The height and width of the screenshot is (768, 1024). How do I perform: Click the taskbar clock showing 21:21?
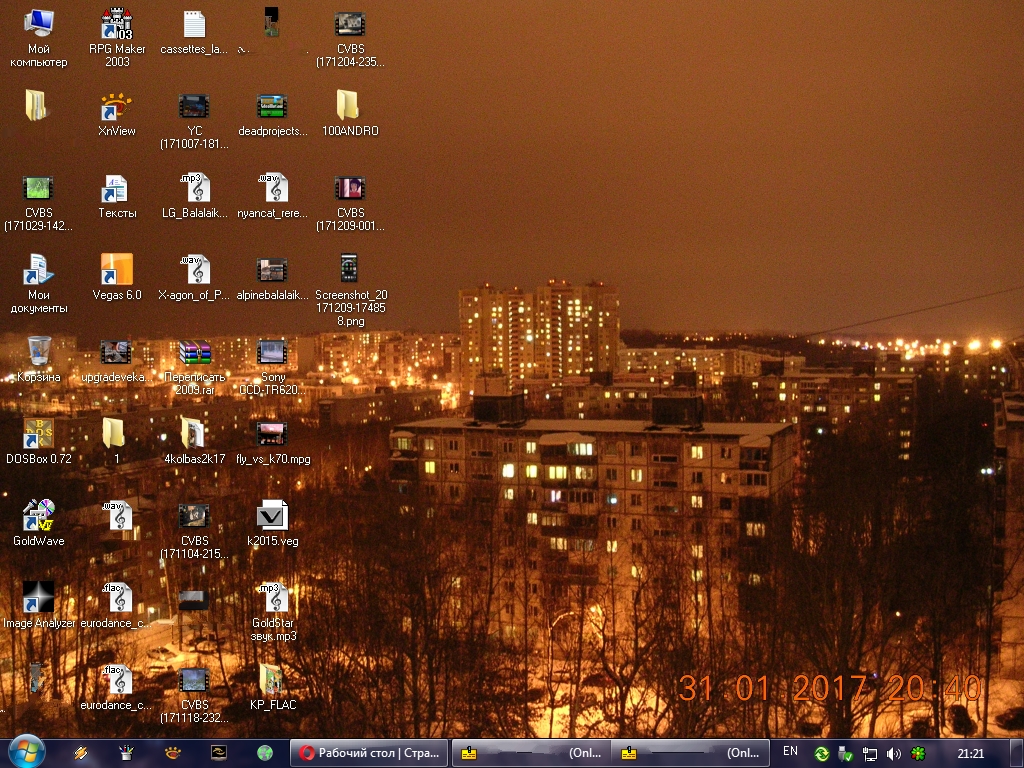(x=970, y=753)
